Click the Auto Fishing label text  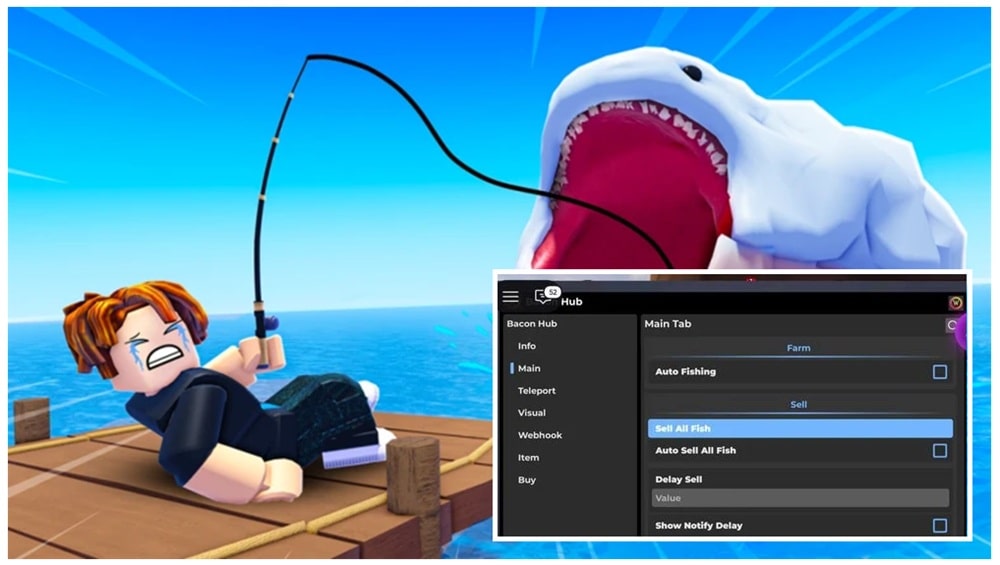click(x=686, y=371)
